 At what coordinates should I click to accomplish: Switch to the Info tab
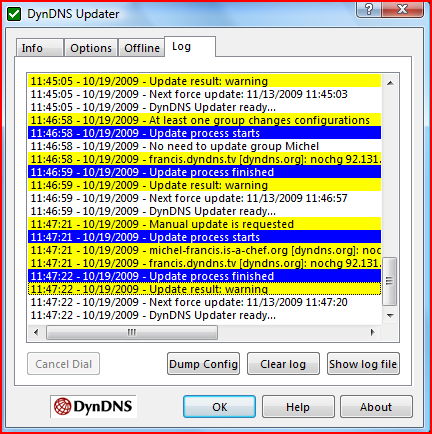40,48
